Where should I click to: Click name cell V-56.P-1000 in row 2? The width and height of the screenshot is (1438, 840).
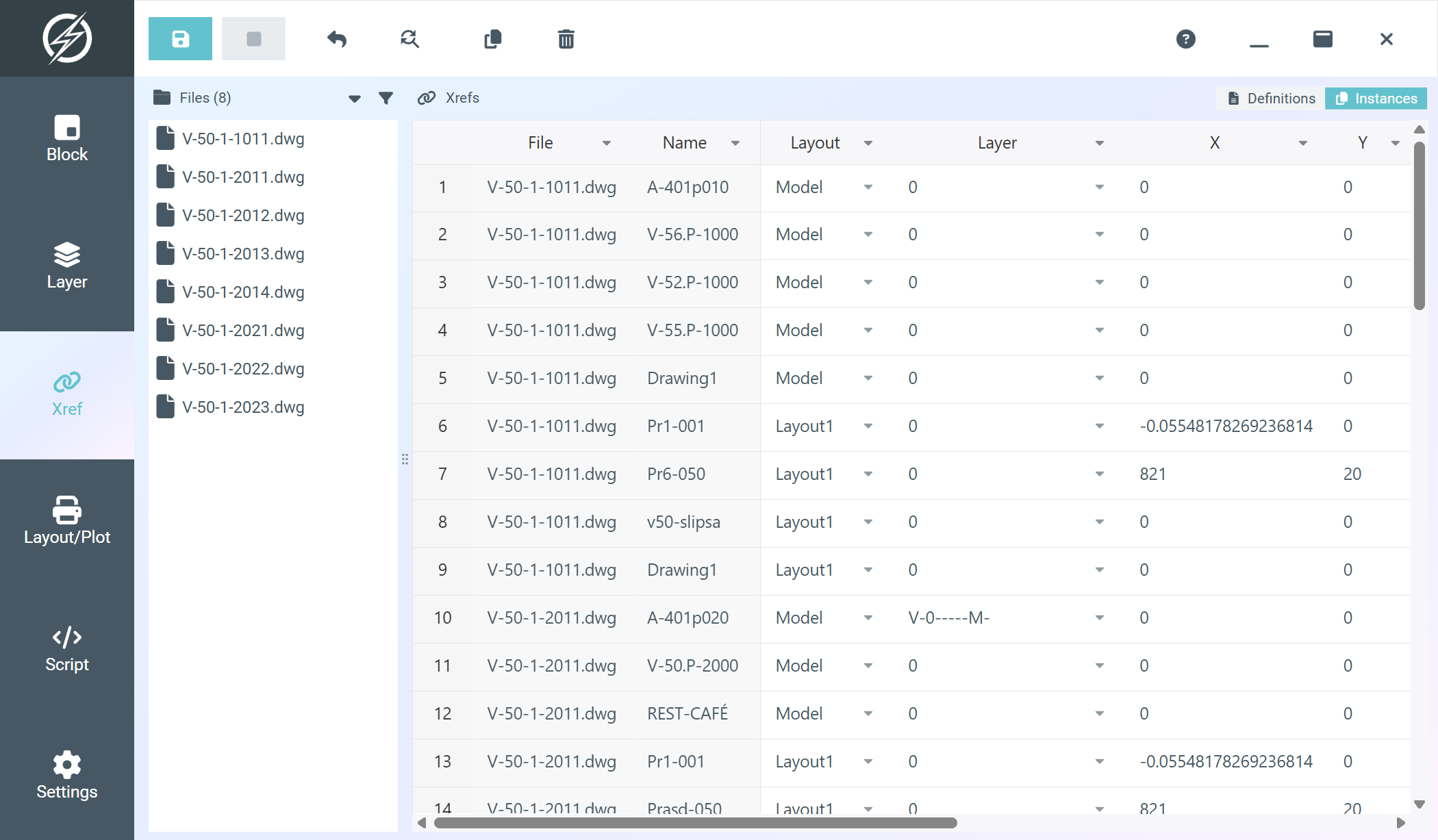point(692,235)
